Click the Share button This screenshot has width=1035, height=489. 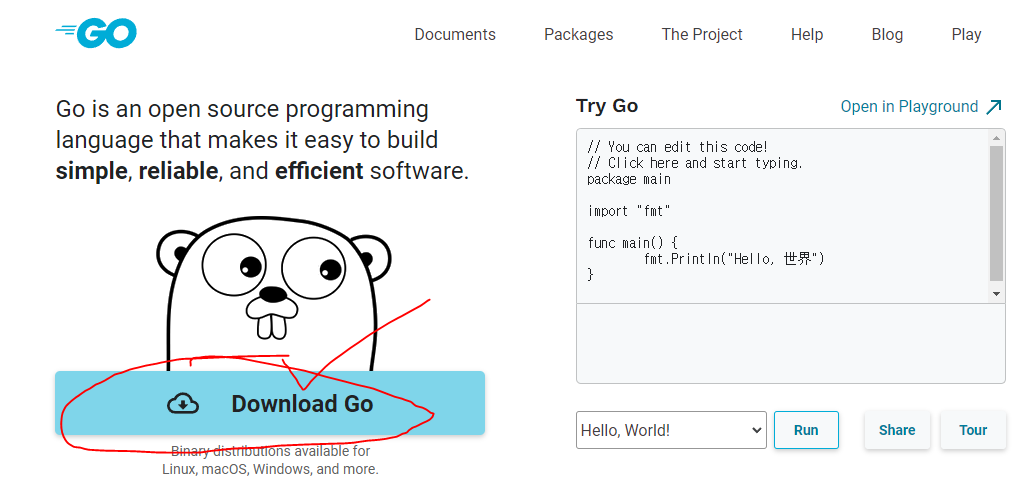tap(897, 430)
